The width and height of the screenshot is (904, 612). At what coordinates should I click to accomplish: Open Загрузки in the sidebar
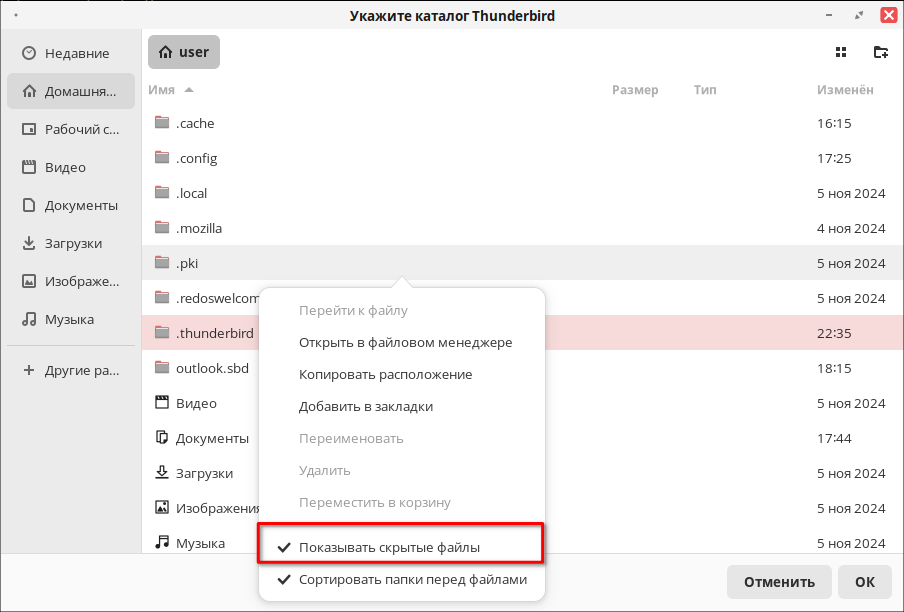[71, 244]
